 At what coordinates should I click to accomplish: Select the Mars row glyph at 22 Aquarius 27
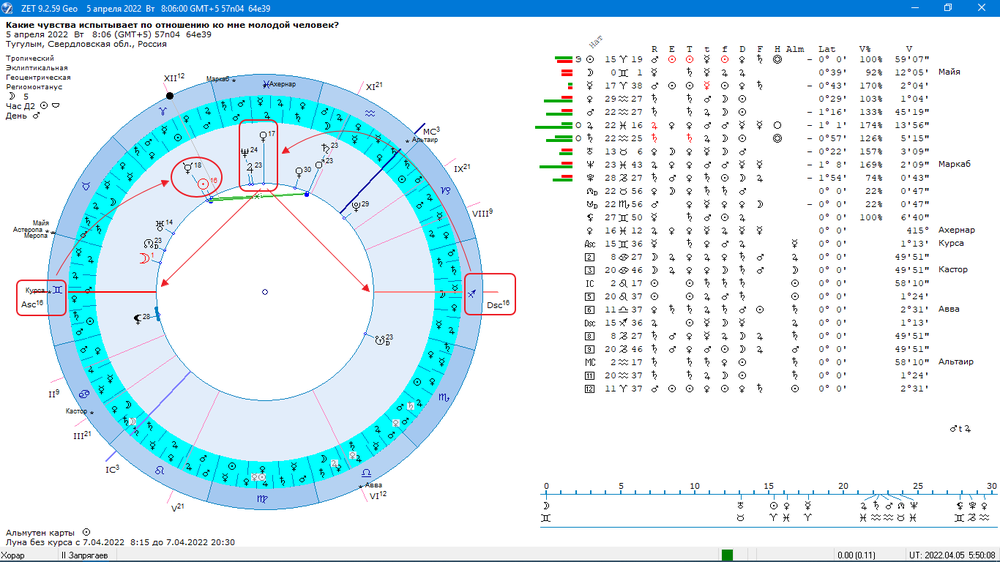coord(590,112)
